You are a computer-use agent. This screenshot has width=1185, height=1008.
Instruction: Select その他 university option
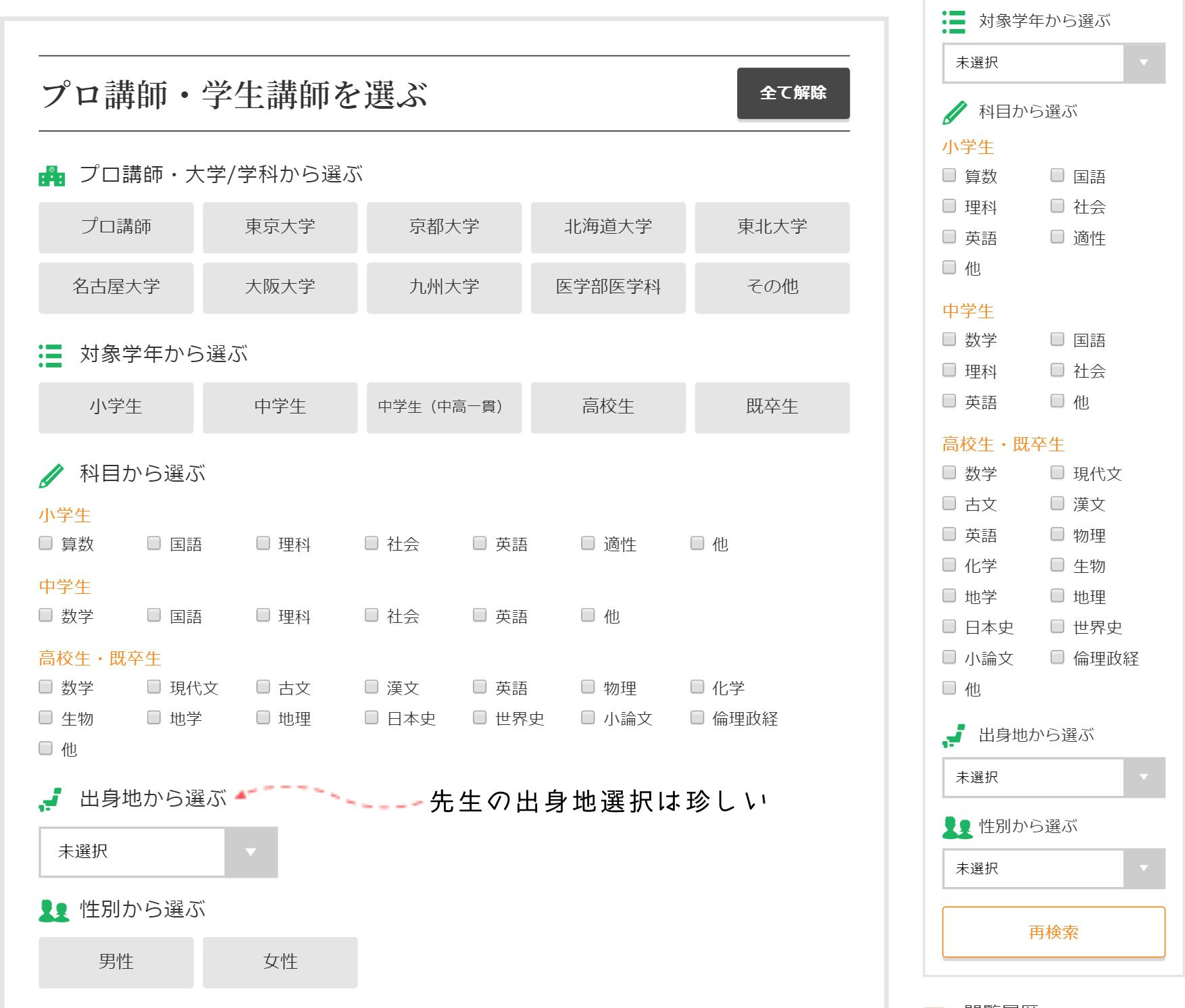[x=773, y=288]
